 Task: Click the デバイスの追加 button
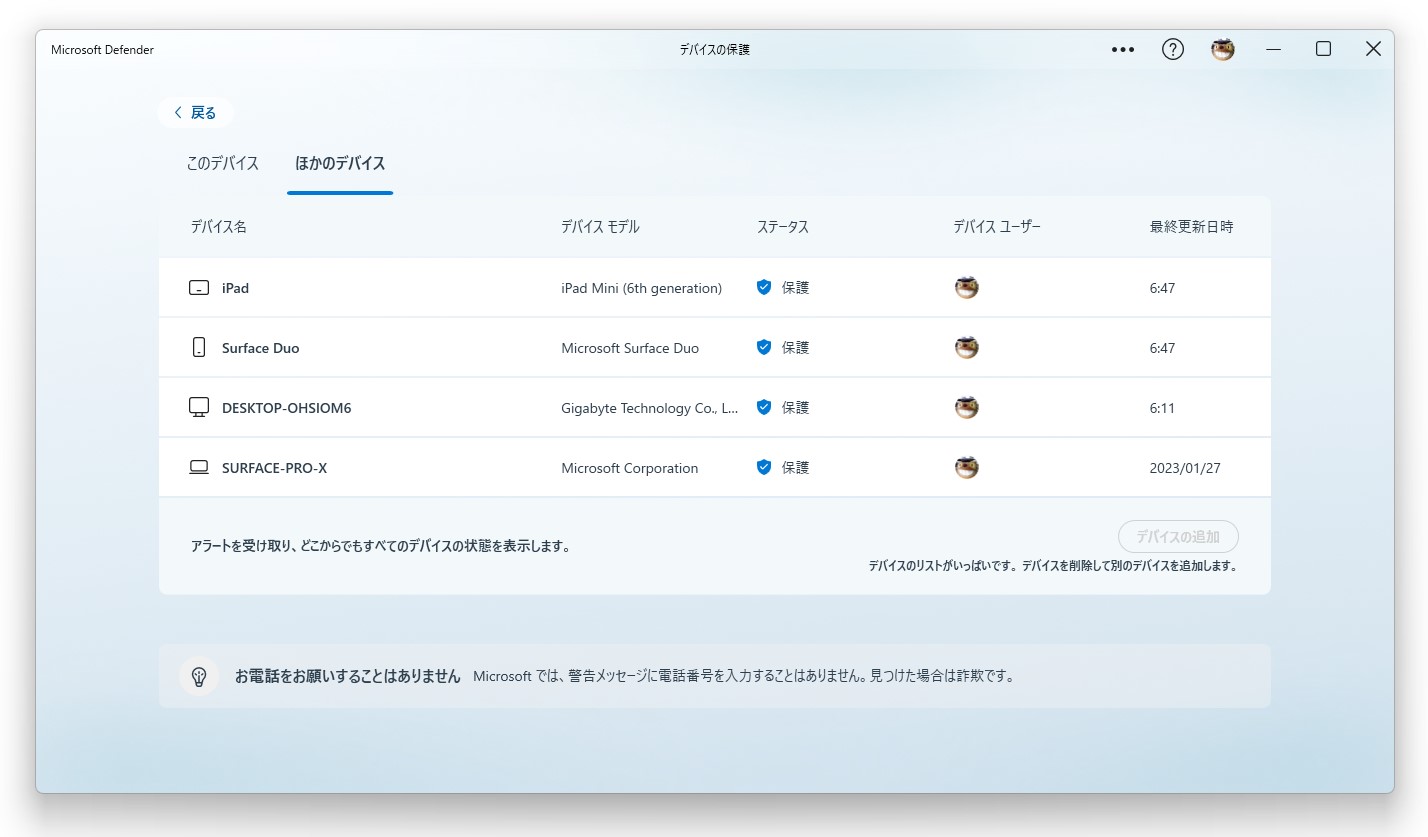(1178, 536)
